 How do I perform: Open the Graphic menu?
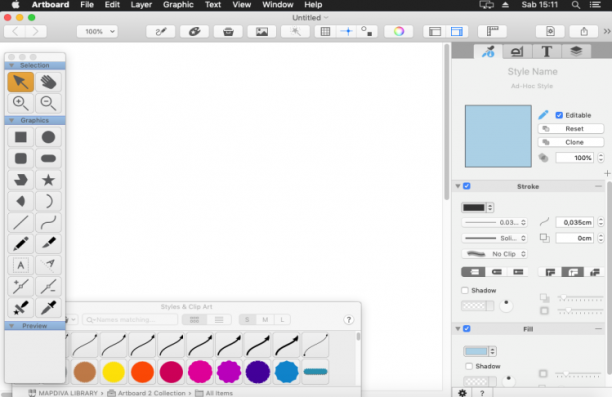pos(178,5)
